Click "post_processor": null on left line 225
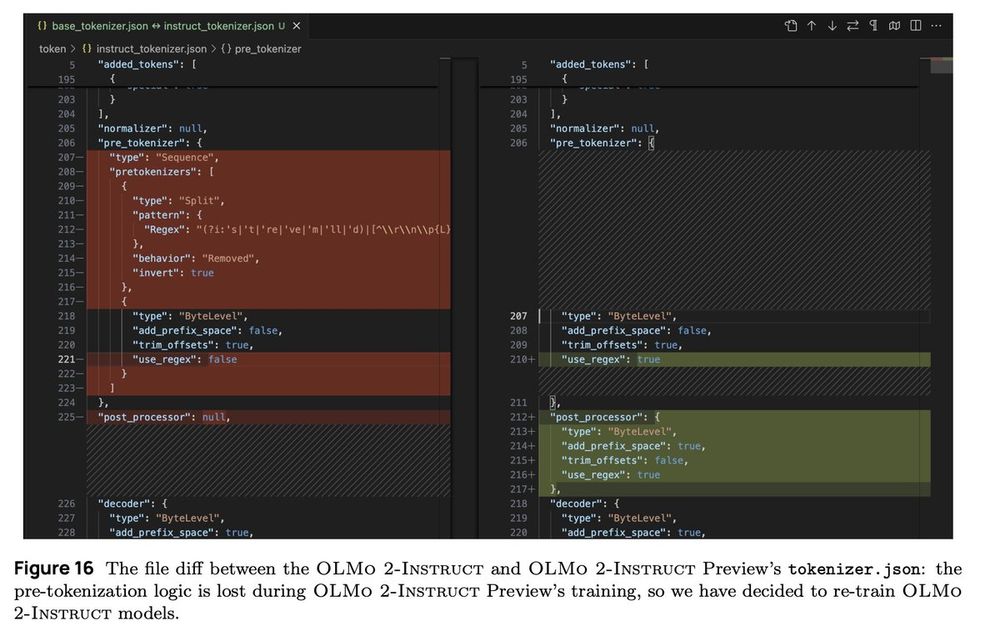 click(164, 417)
